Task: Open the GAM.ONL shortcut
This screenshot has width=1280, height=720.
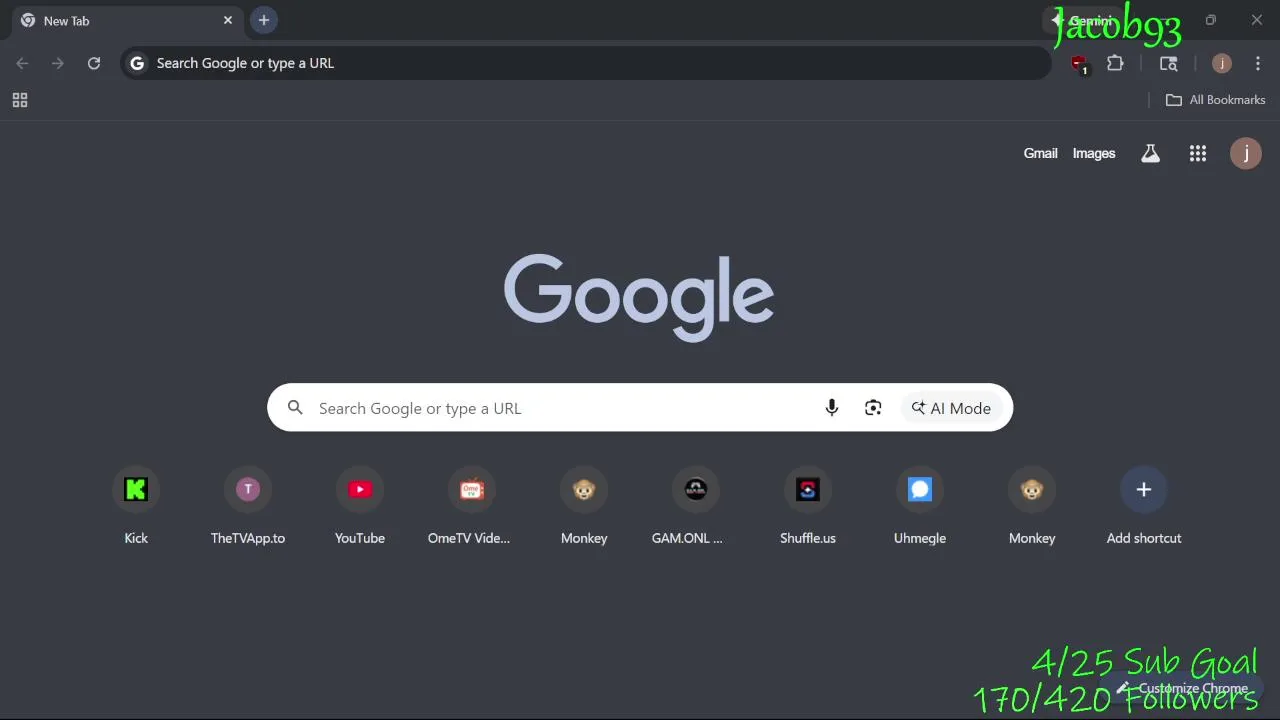Action: (696, 489)
